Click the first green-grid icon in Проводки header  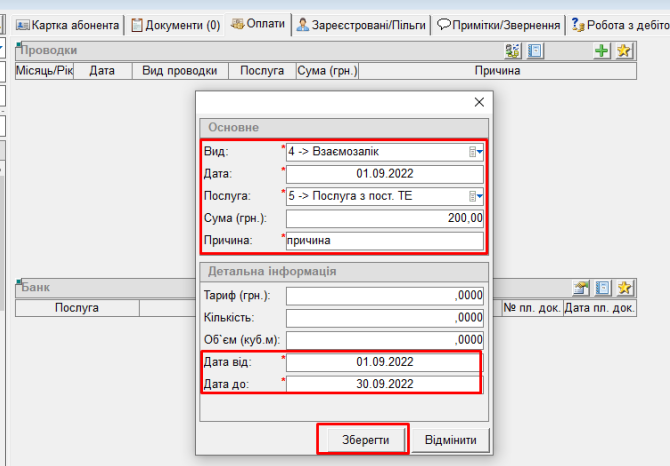[x=513, y=51]
